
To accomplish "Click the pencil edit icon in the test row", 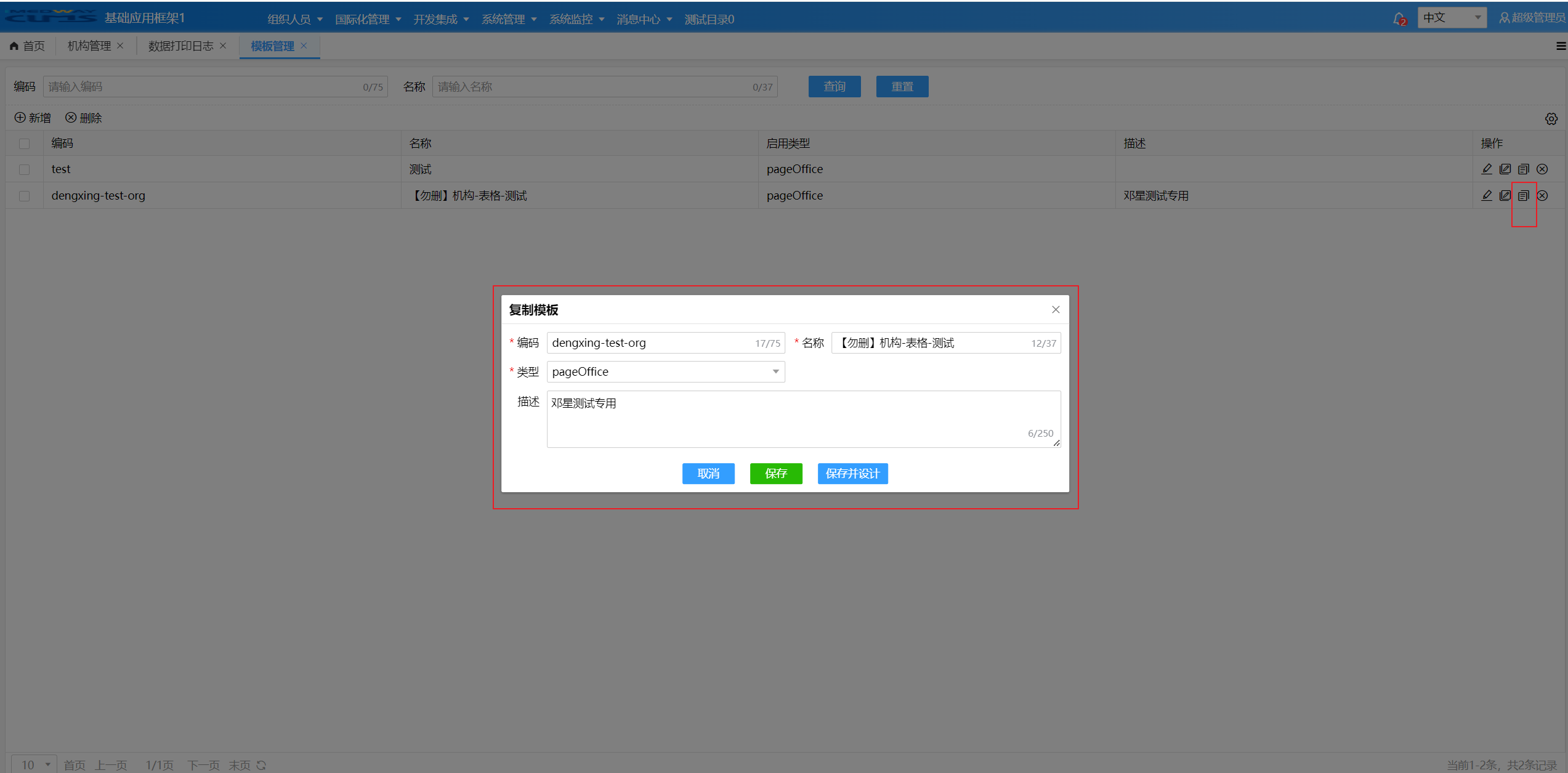I will pos(1487,169).
